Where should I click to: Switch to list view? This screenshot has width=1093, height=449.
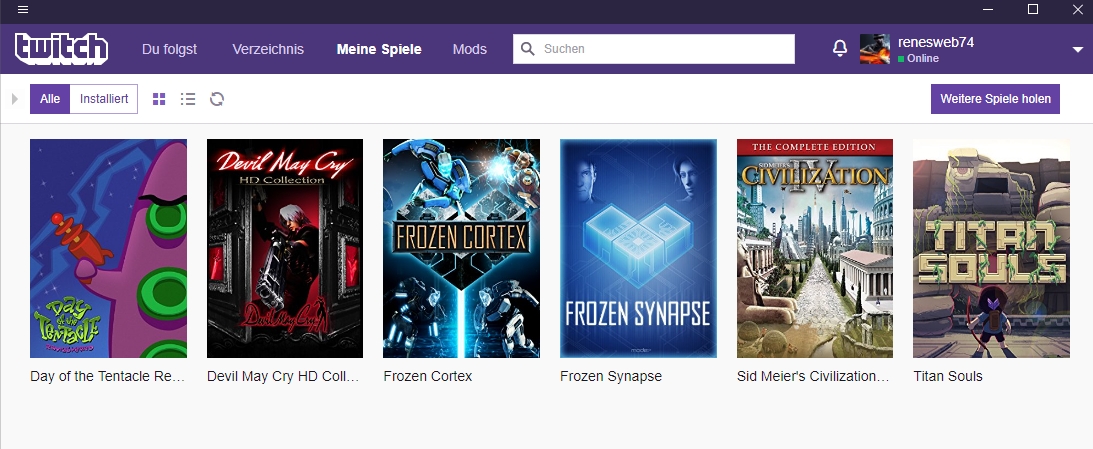[188, 99]
